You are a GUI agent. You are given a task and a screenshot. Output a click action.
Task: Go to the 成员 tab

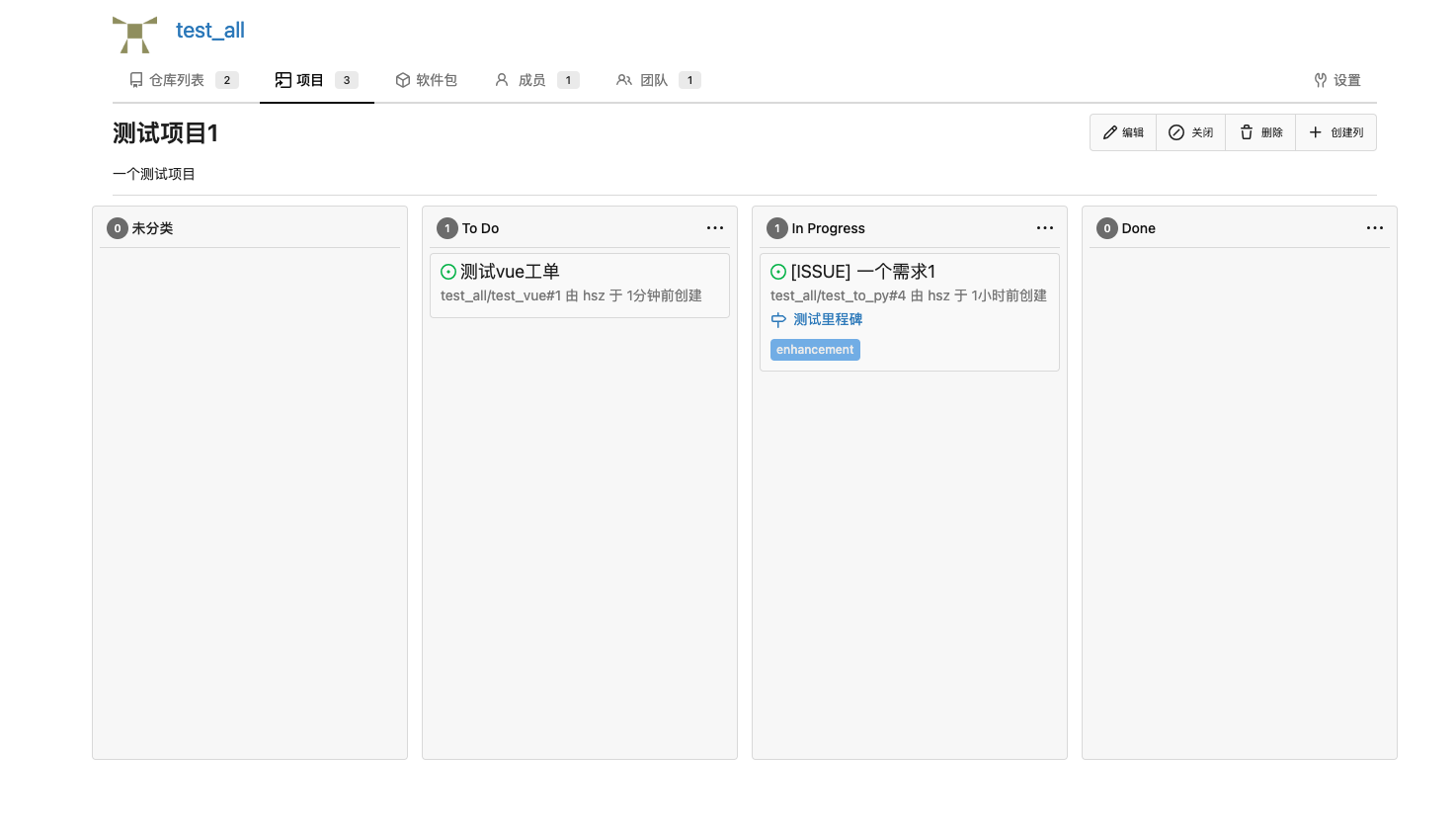537,80
